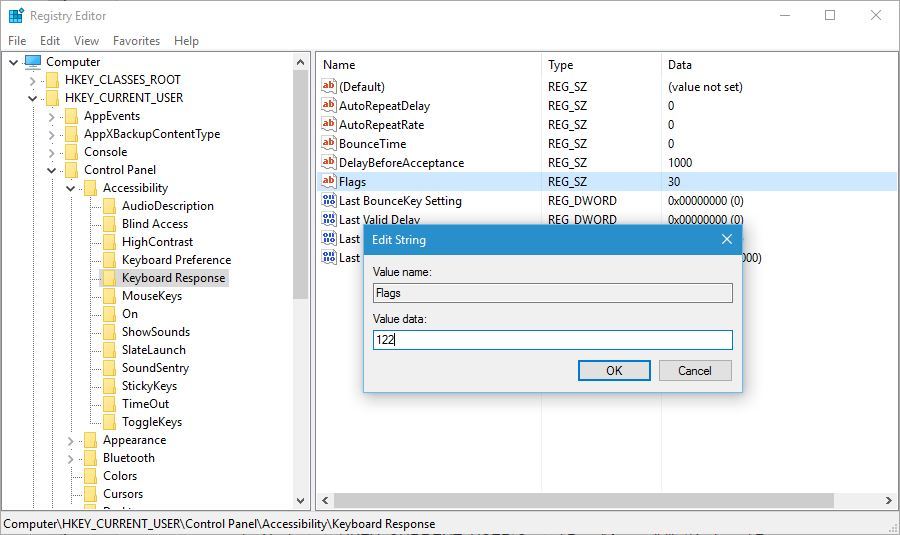
Task: Expand the Bluetooth key
Action: pos(71,459)
